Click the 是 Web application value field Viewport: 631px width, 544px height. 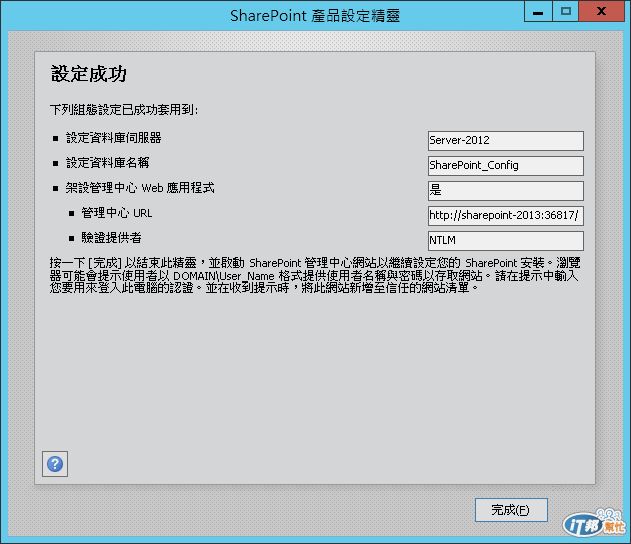click(x=506, y=190)
